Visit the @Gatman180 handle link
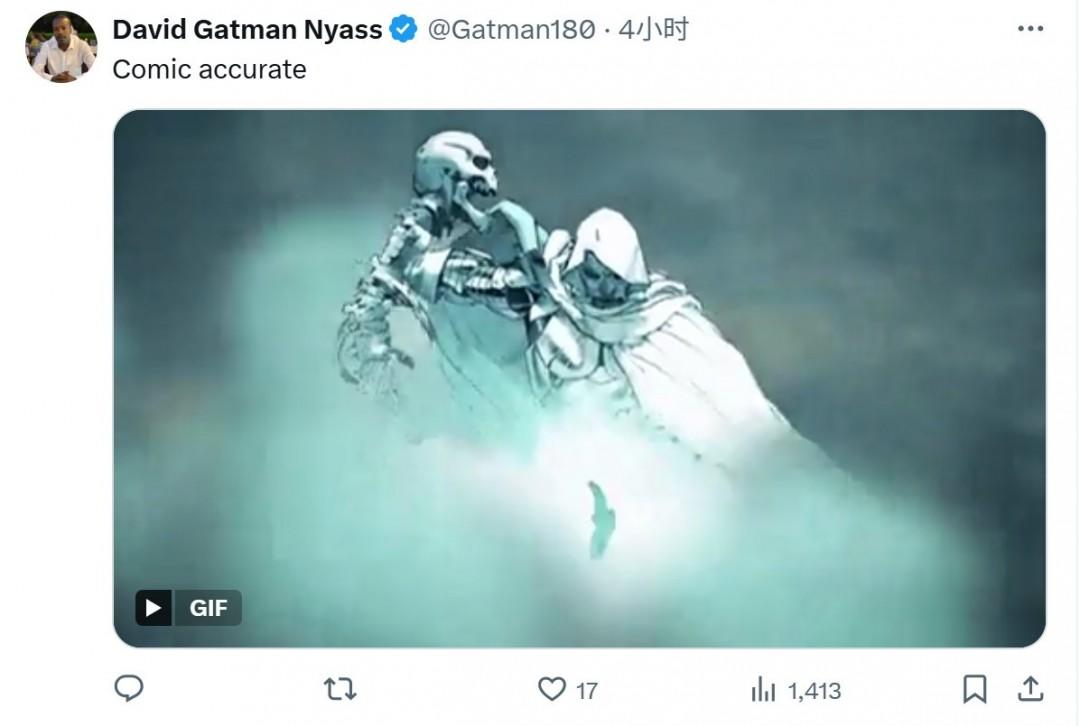Image resolution: width=1080 pixels, height=726 pixels. [511, 30]
